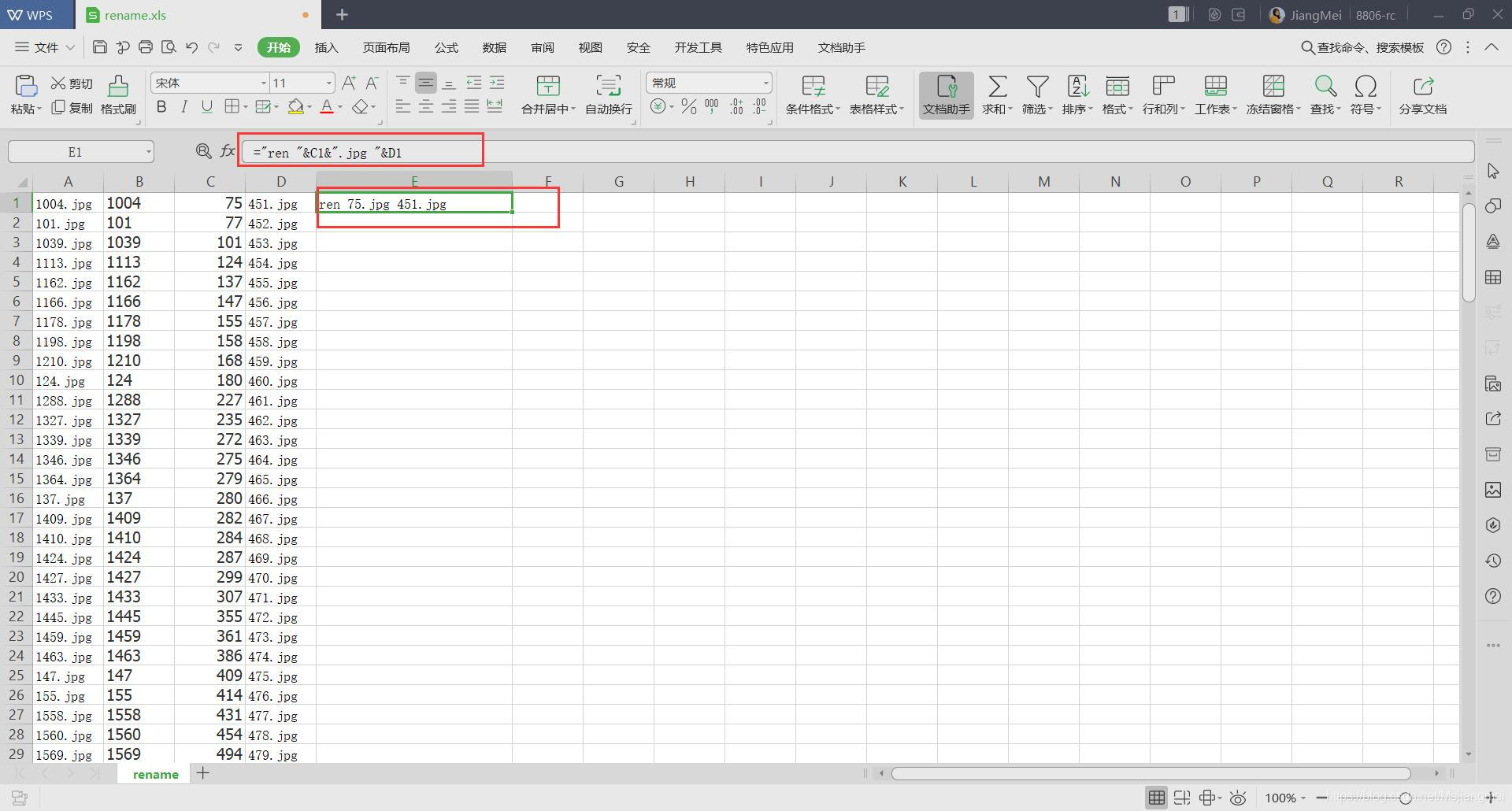Open the 文件 menu dropdown
Image resolution: width=1512 pixels, height=811 pixels.
pyautogui.click(x=45, y=47)
